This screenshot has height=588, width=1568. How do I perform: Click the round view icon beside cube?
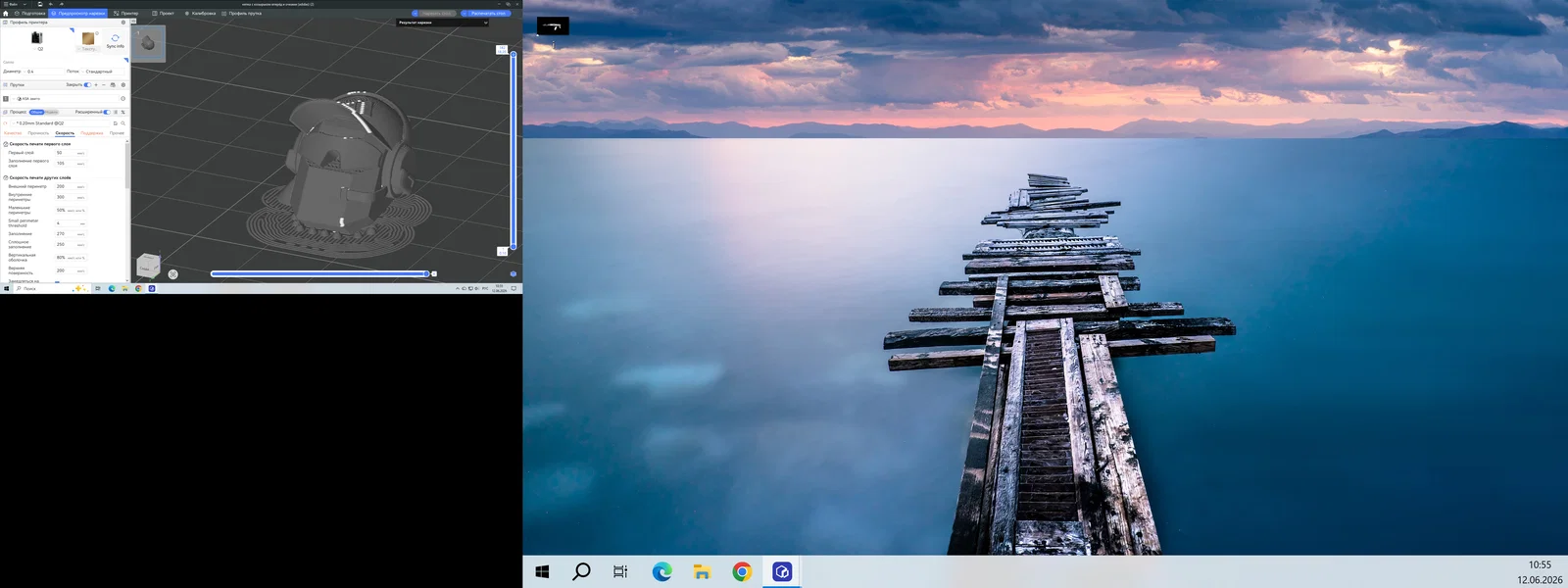tap(172, 274)
